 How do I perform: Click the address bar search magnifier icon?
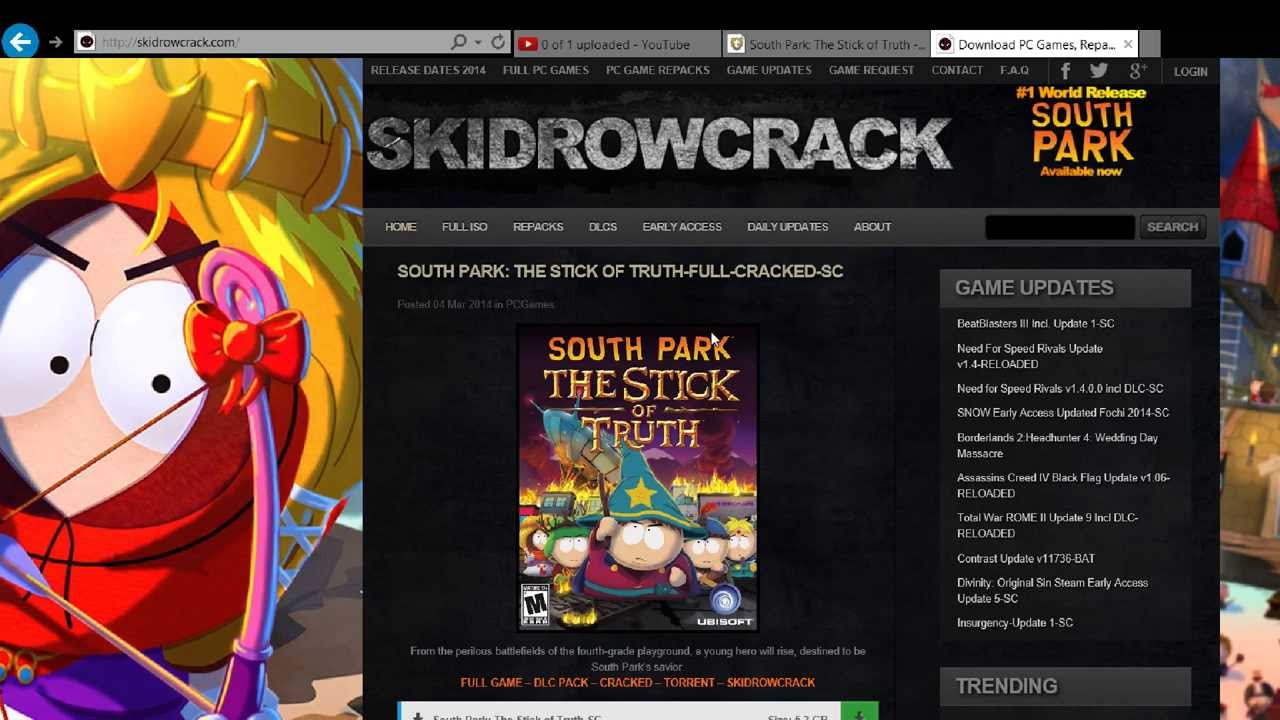pyautogui.click(x=458, y=42)
